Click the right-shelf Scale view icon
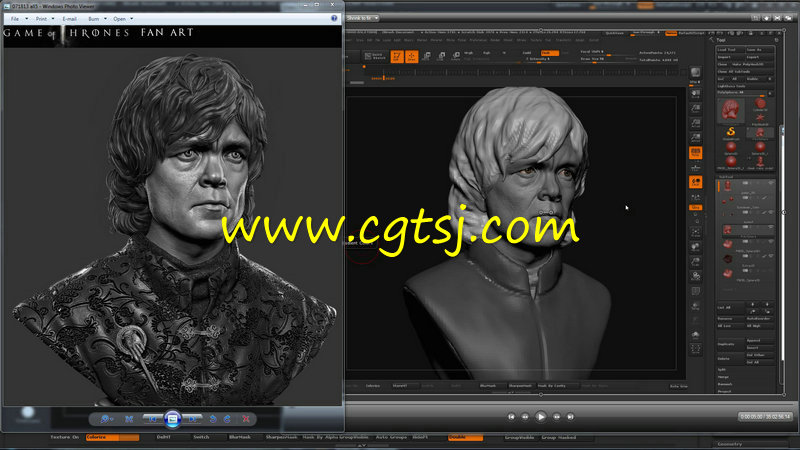The width and height of the screenshot is (800, 450). pyautogui.click(x=695, y=262)
